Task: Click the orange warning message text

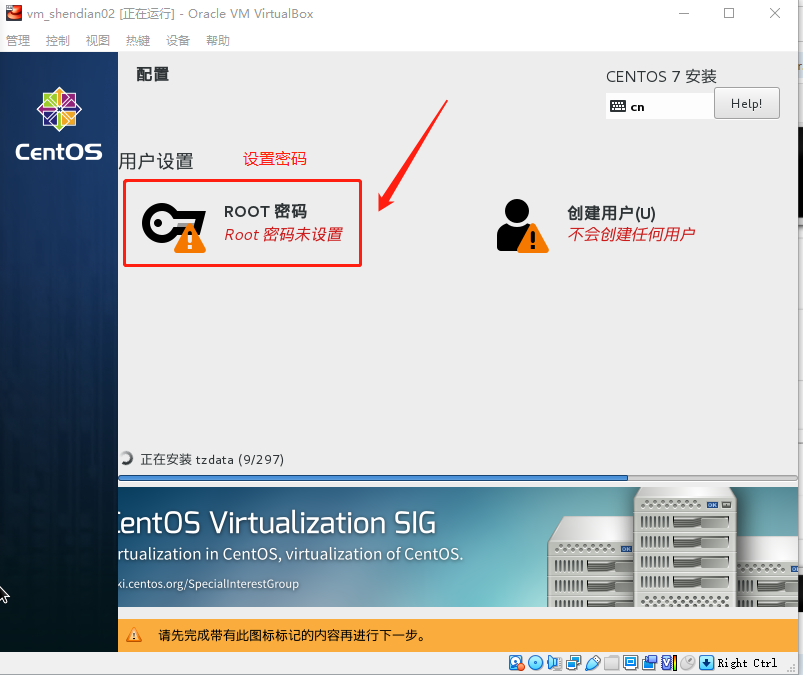Action: point(292,635)
